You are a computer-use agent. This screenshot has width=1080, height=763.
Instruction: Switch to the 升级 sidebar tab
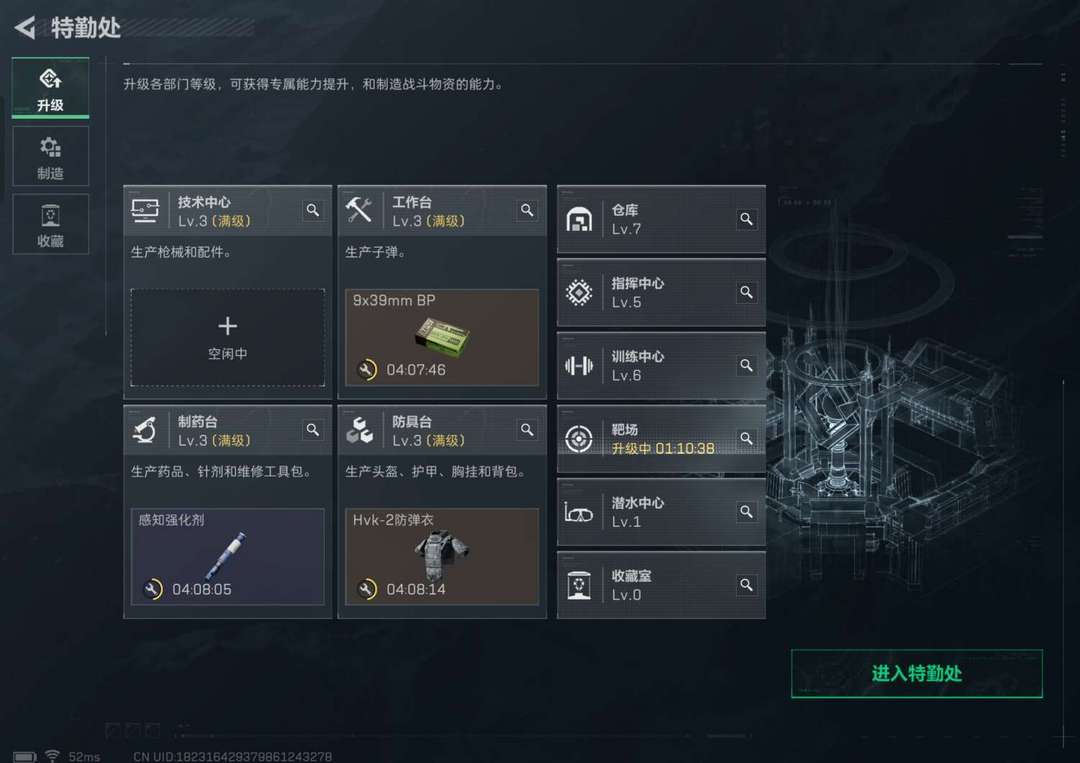[x=50, y=88]
